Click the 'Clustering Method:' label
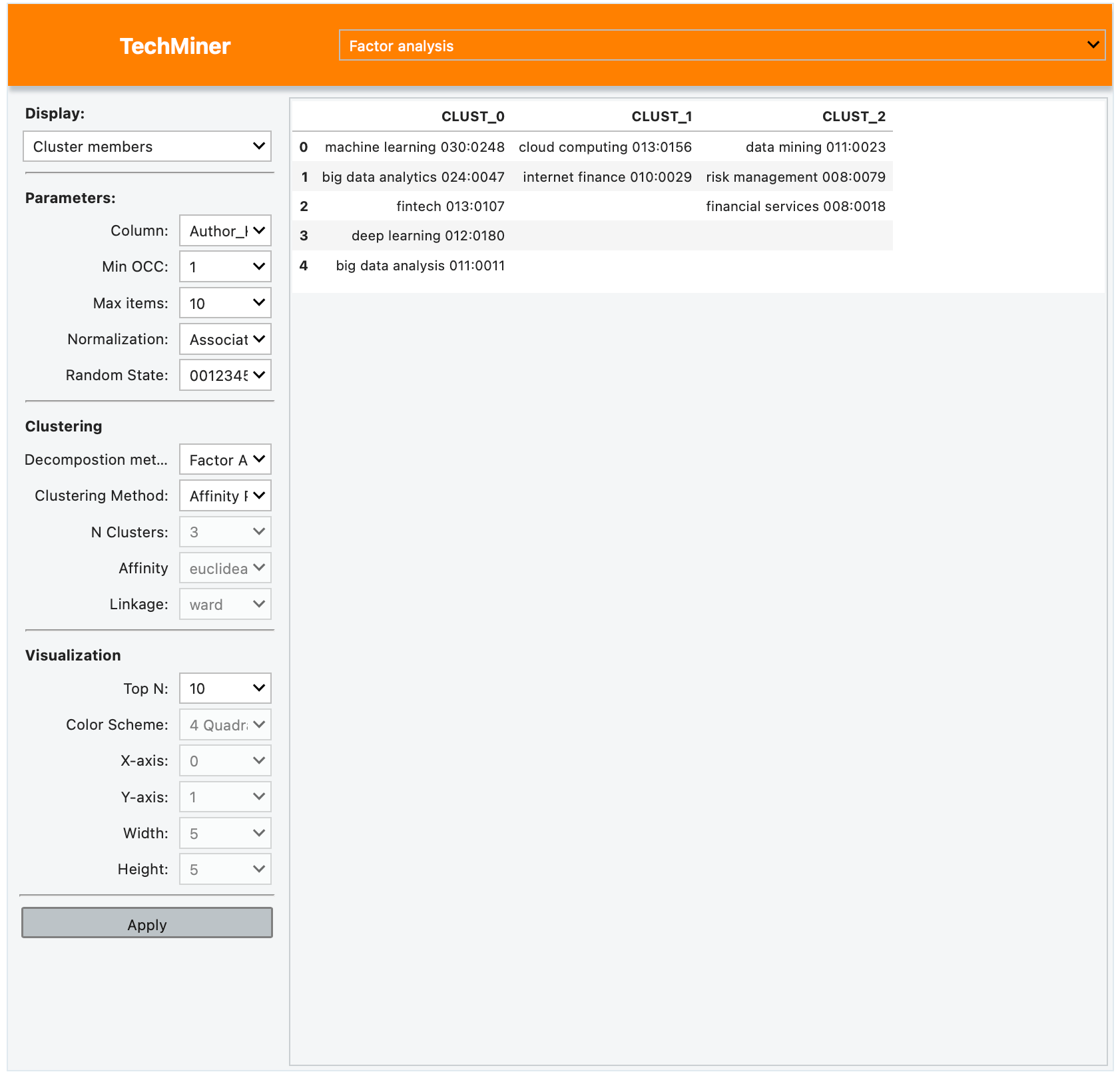 coord(101,495)
